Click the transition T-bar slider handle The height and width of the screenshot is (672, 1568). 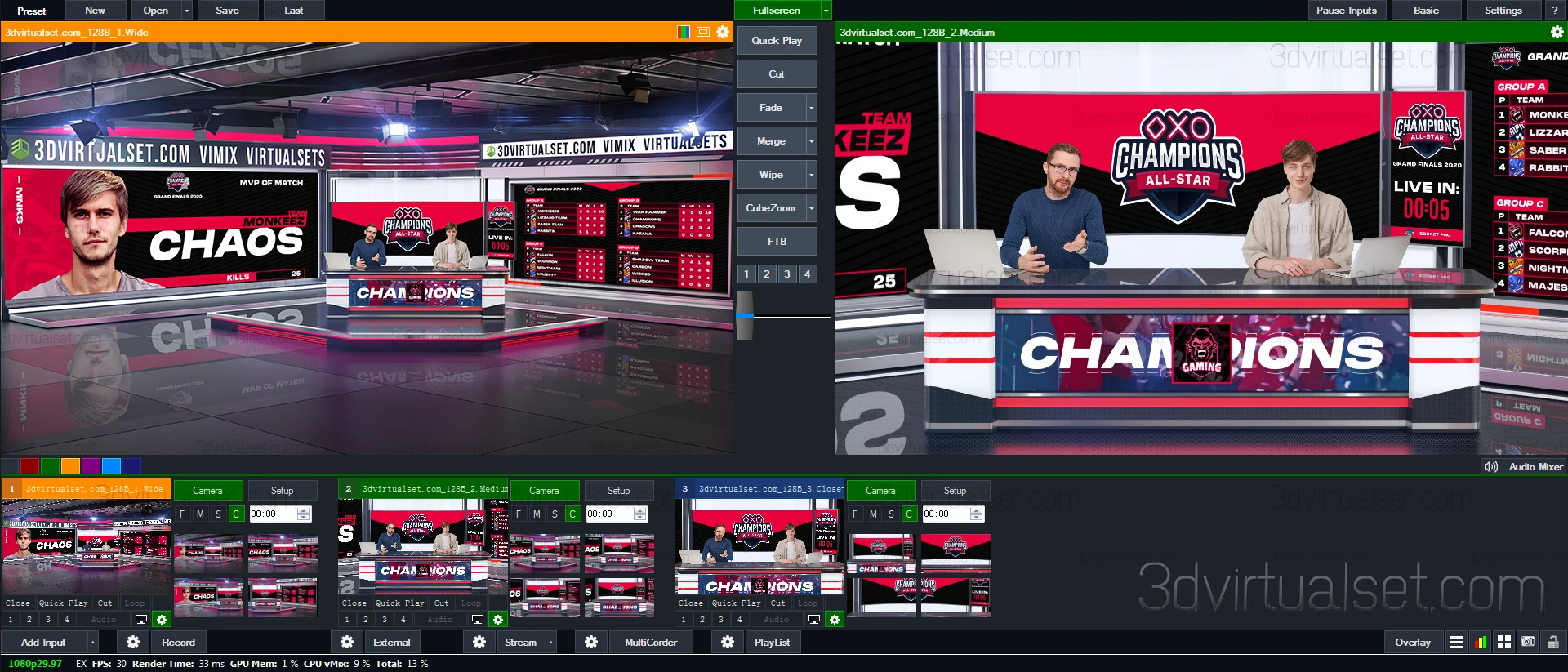pyautogui.click(x=744, y=316)
